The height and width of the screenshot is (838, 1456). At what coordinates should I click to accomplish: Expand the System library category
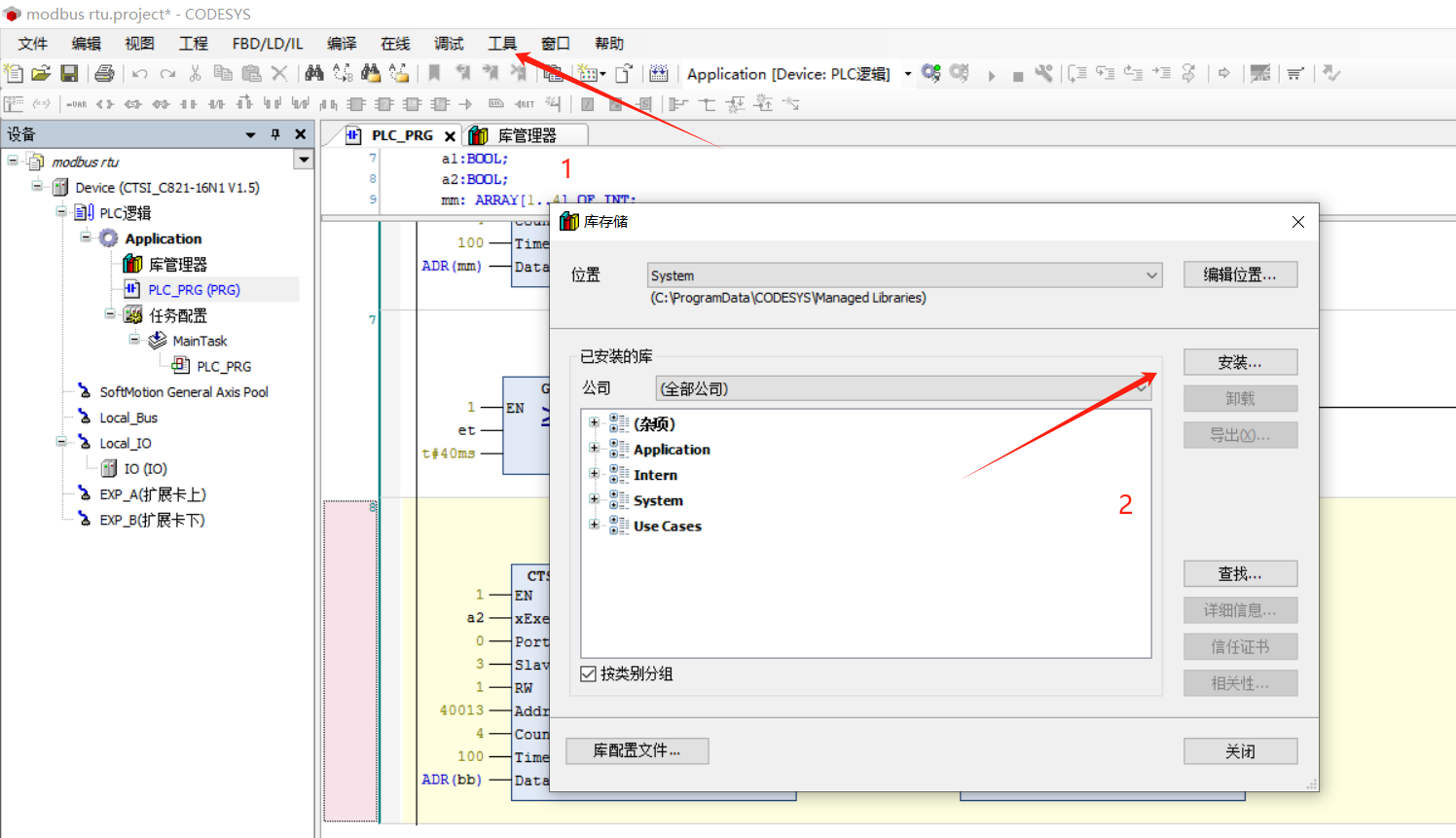tap(594, 498)
